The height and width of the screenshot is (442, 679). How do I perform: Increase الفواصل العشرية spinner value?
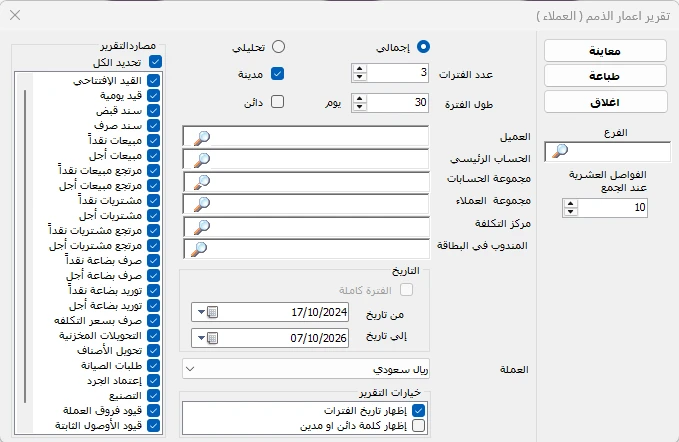571,203
